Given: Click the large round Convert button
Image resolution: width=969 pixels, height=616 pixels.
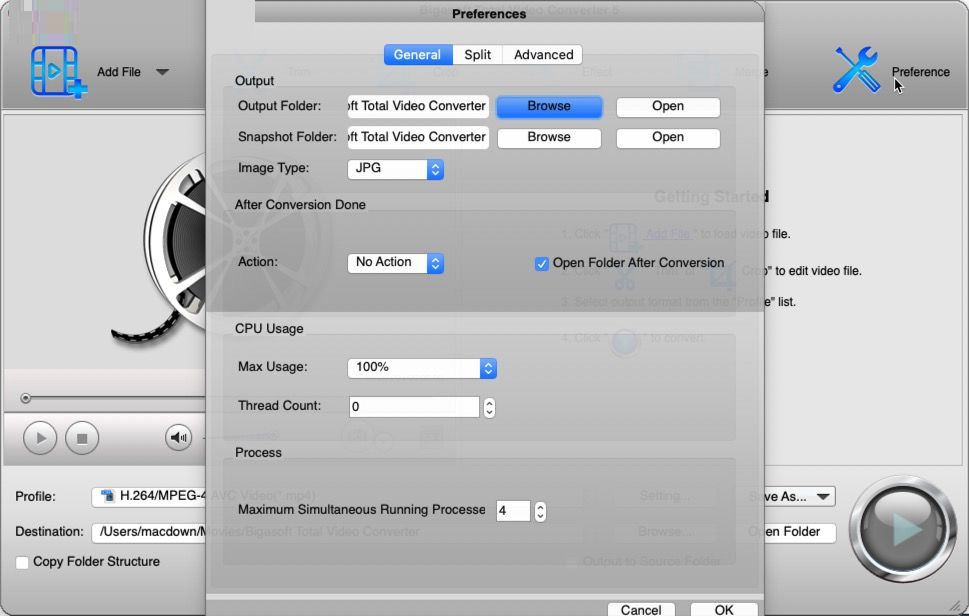Looking at the screenshot, I should point(903,529).
